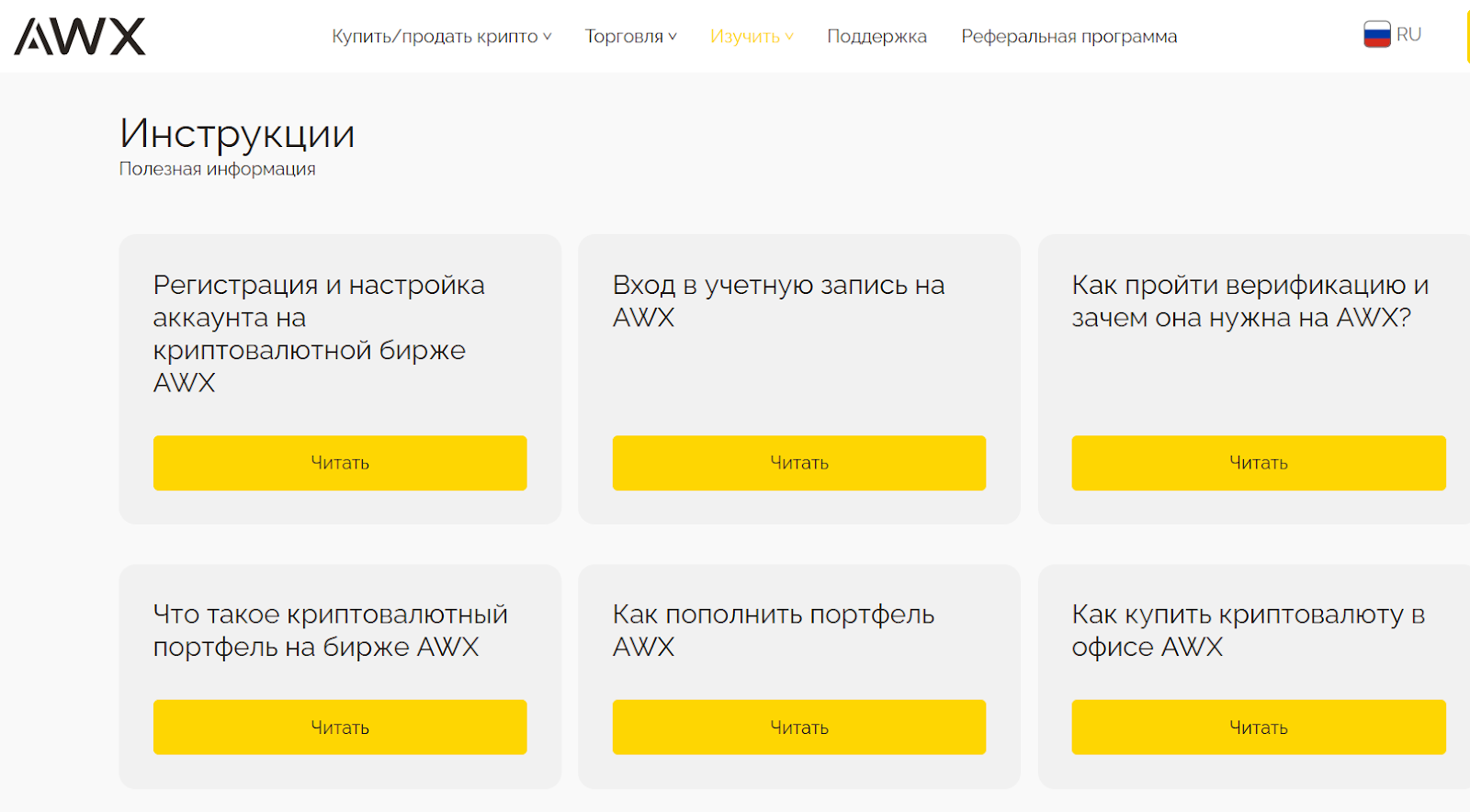Click the AWX logo in header
1470x812 pixels.
80,37
